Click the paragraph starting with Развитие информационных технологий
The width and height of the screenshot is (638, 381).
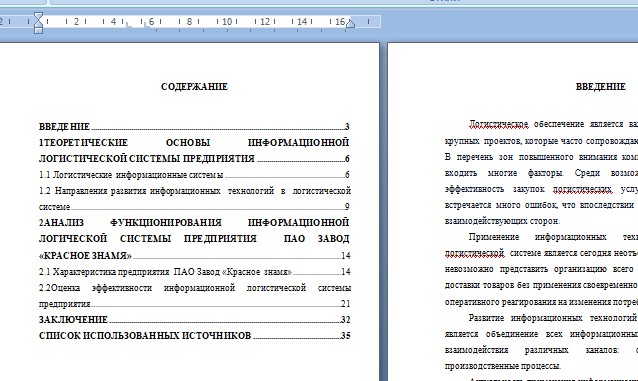541,342
